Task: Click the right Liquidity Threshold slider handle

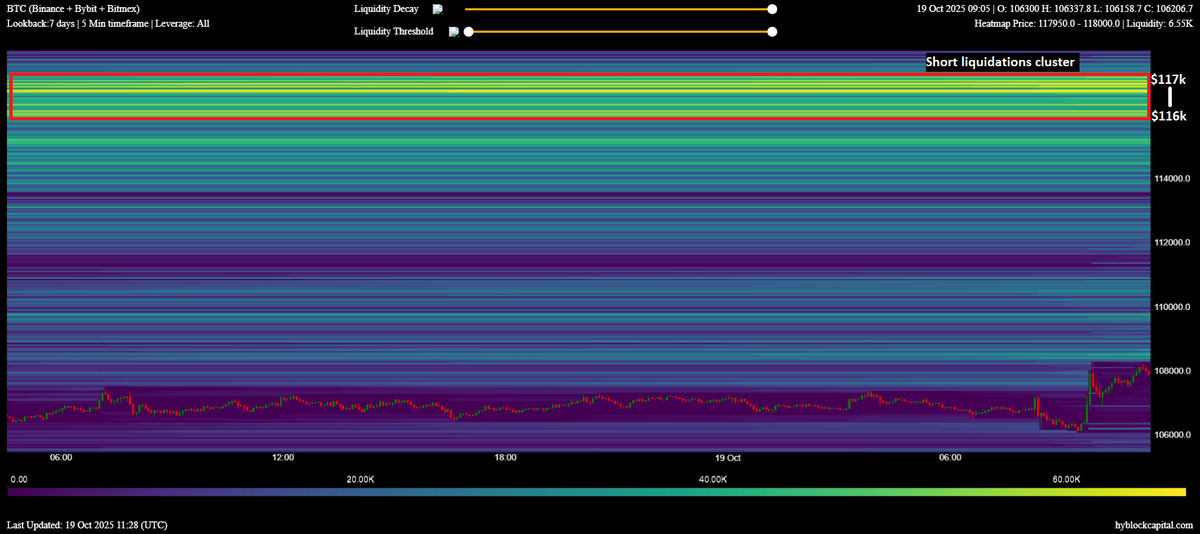Action: coord(771,31)
